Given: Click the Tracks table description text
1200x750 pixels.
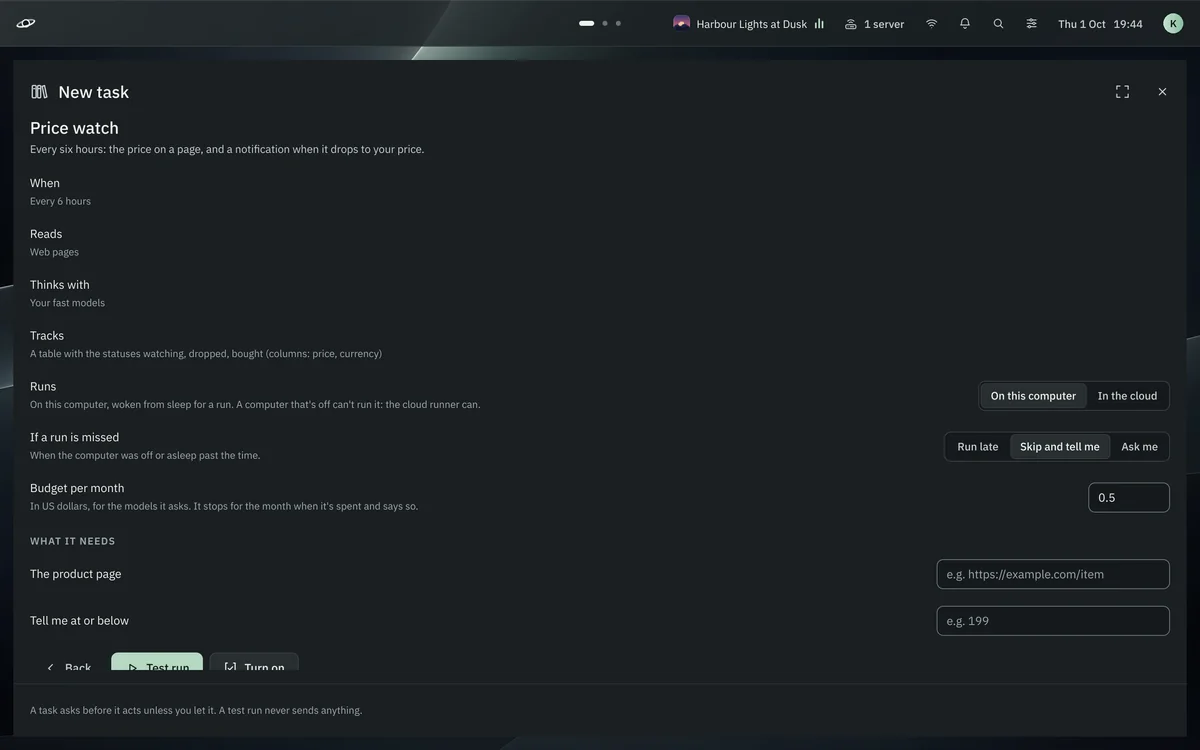Looking at the screenshot, I should pos(206,354).
